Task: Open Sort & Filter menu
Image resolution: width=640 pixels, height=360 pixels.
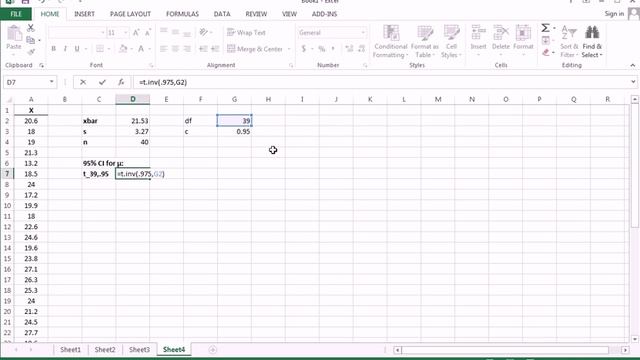Action: (569, 42)
